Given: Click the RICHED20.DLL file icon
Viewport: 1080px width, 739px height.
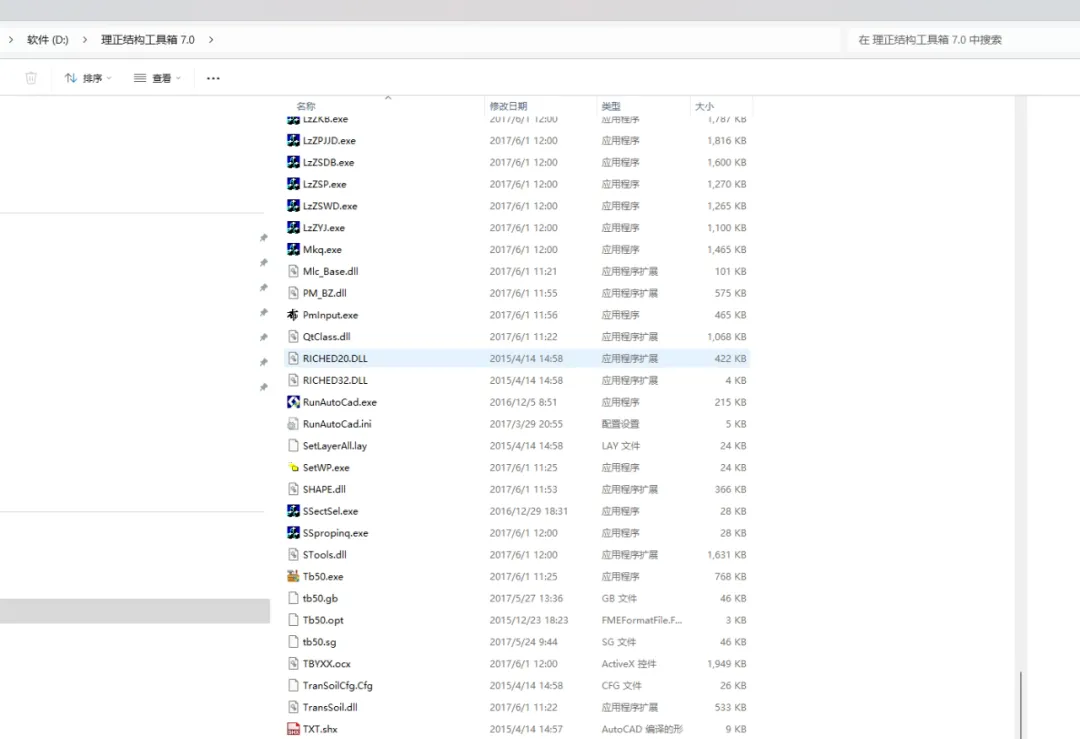Looking at the screenshot, I should pos(293,359).
